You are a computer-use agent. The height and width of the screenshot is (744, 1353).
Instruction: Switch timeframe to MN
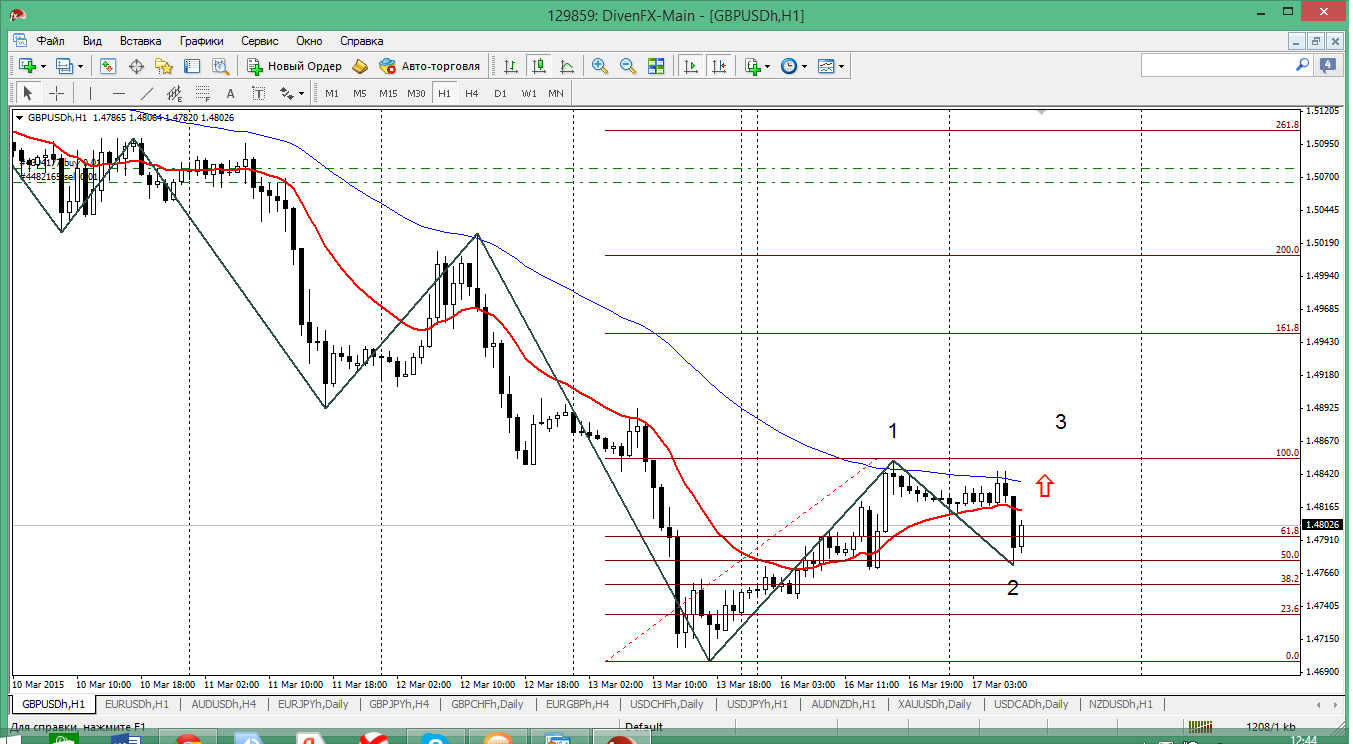coord(556,93)
